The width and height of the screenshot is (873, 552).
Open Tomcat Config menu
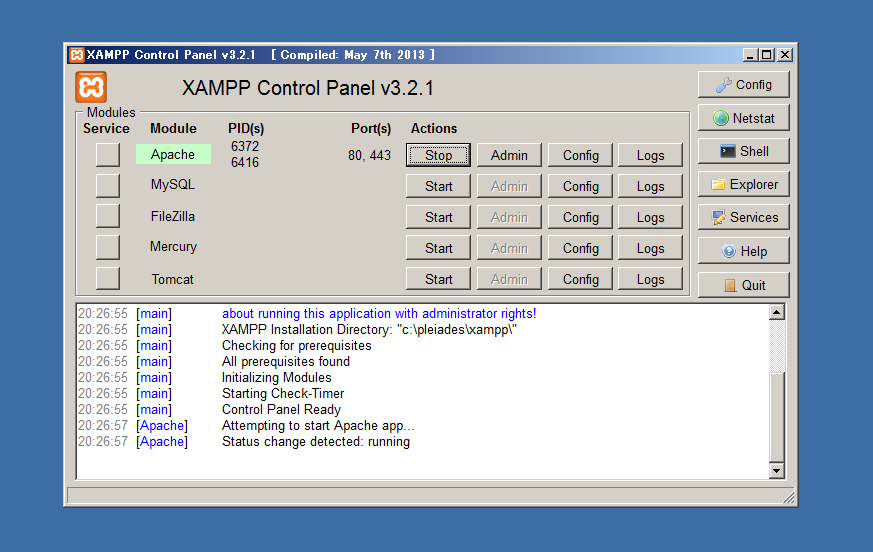580,279
